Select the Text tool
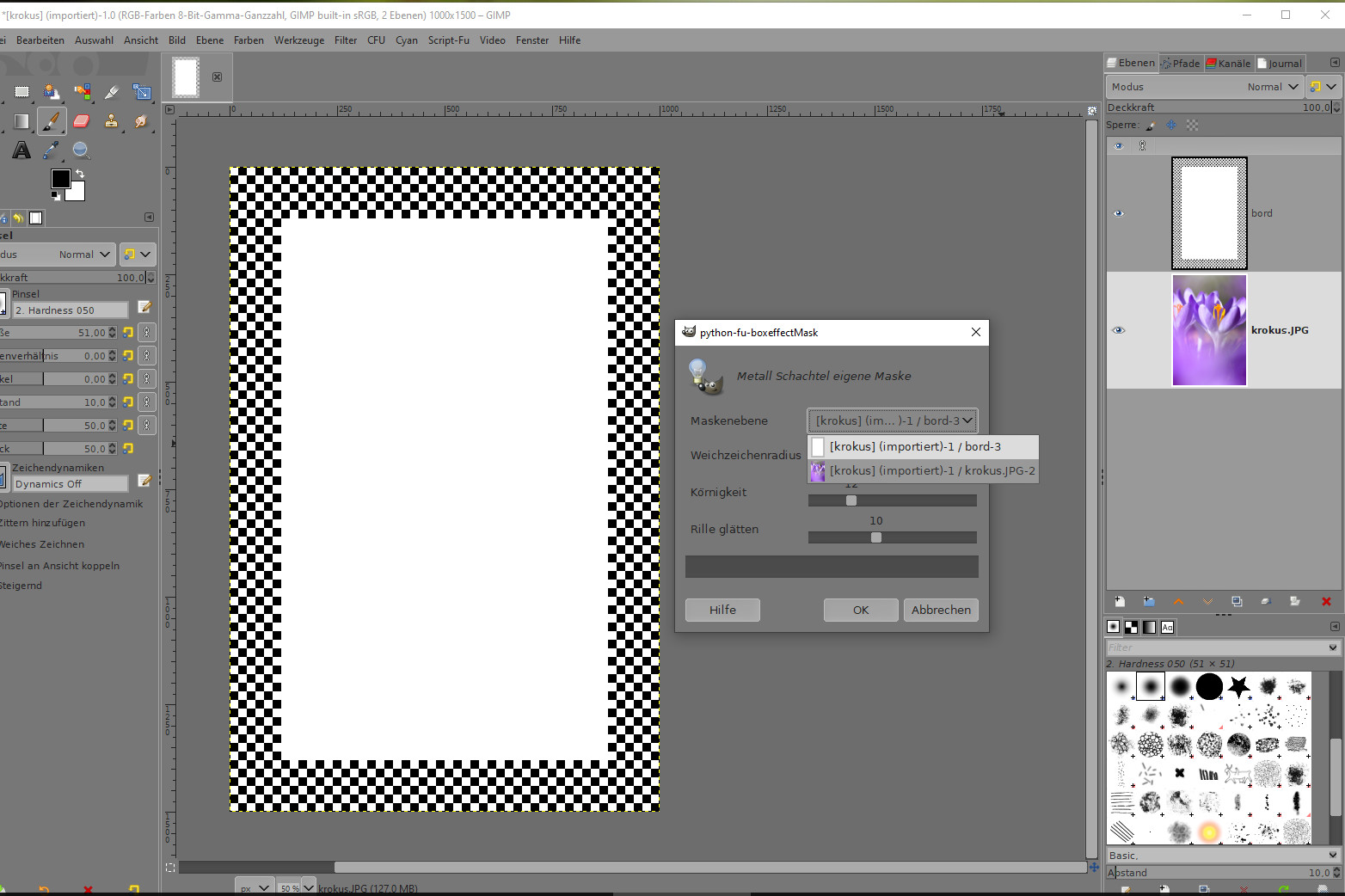The width and height of the screenshot is (1345, 896). [x=21, y=150]
